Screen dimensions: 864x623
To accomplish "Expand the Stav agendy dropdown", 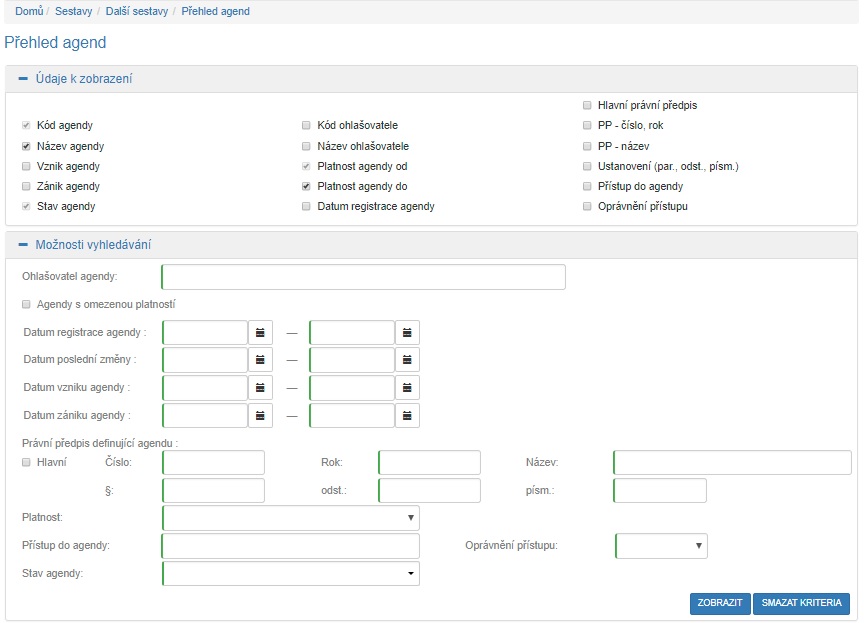I will 290,573.
